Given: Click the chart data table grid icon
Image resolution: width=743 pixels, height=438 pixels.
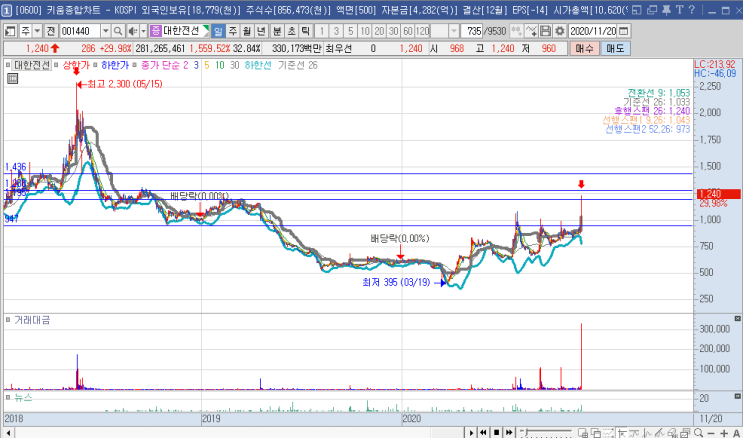Looking at the screenshot, I should point(12,79).
